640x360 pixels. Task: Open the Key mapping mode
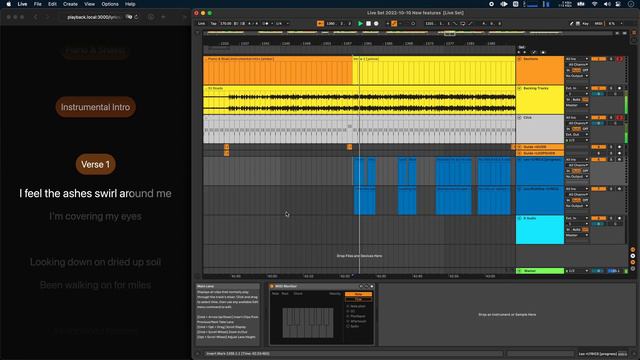[x=586, y=24]
